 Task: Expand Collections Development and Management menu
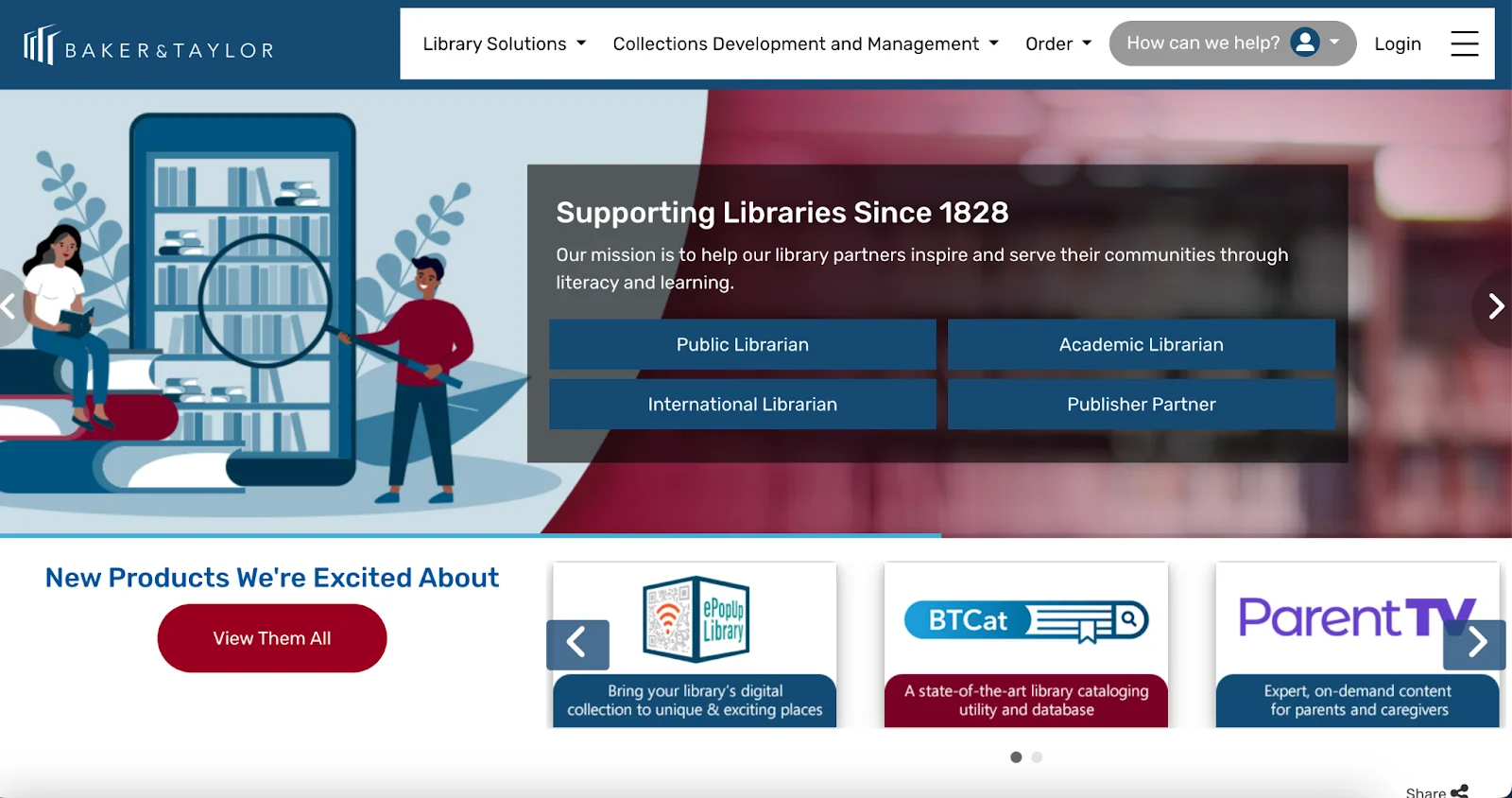tap(805, 43)
